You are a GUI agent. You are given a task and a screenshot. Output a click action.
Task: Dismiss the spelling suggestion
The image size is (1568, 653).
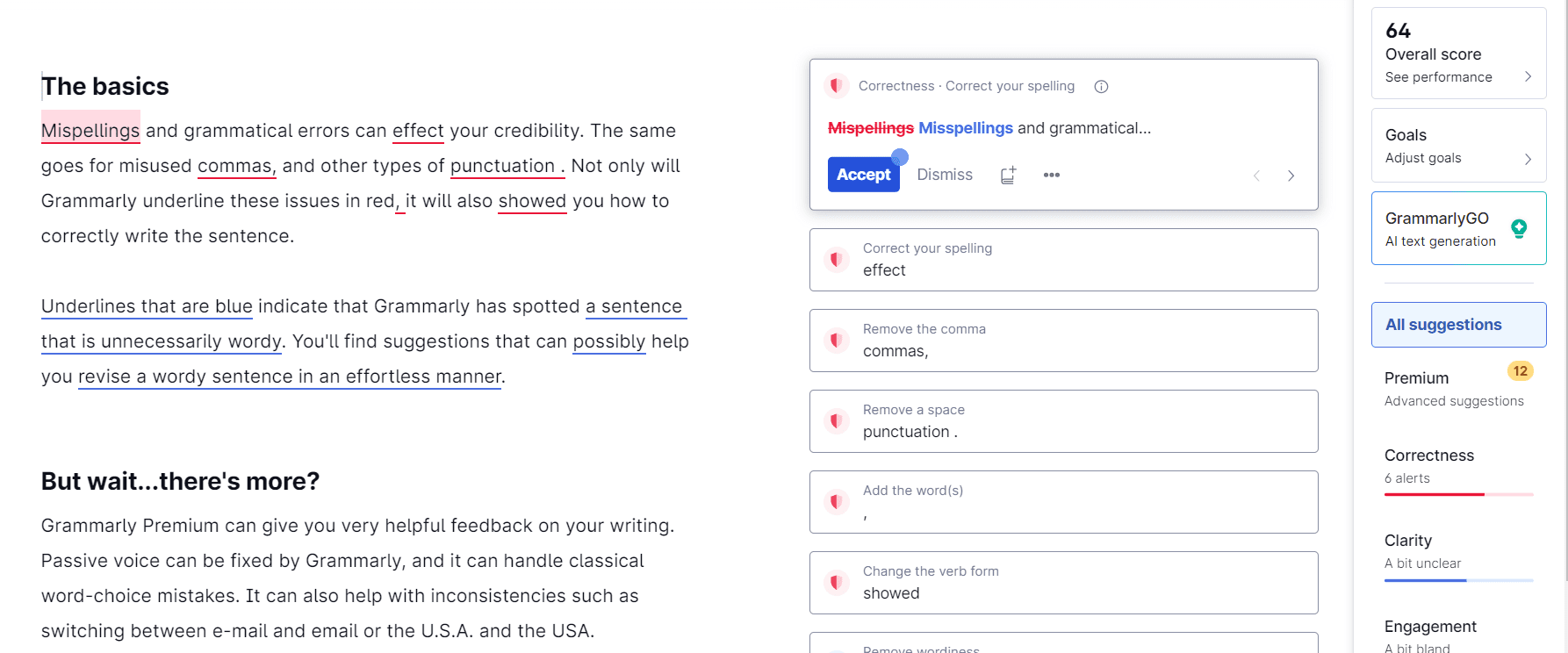pyautogui.click(x=944, y=174)
